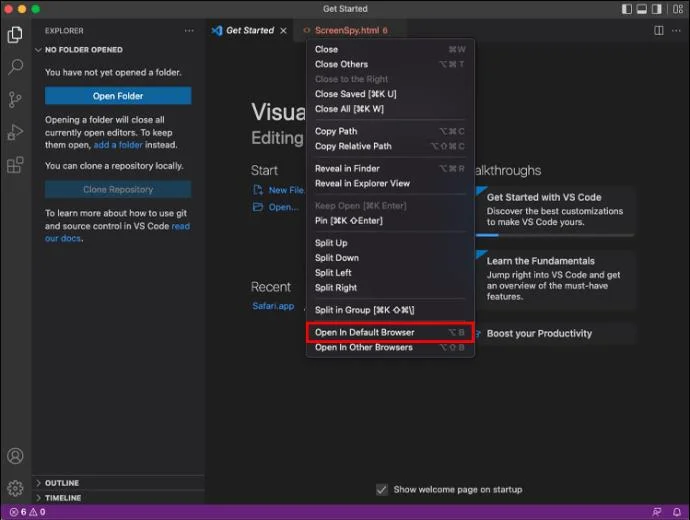Choose Close from the context menu

390,49
